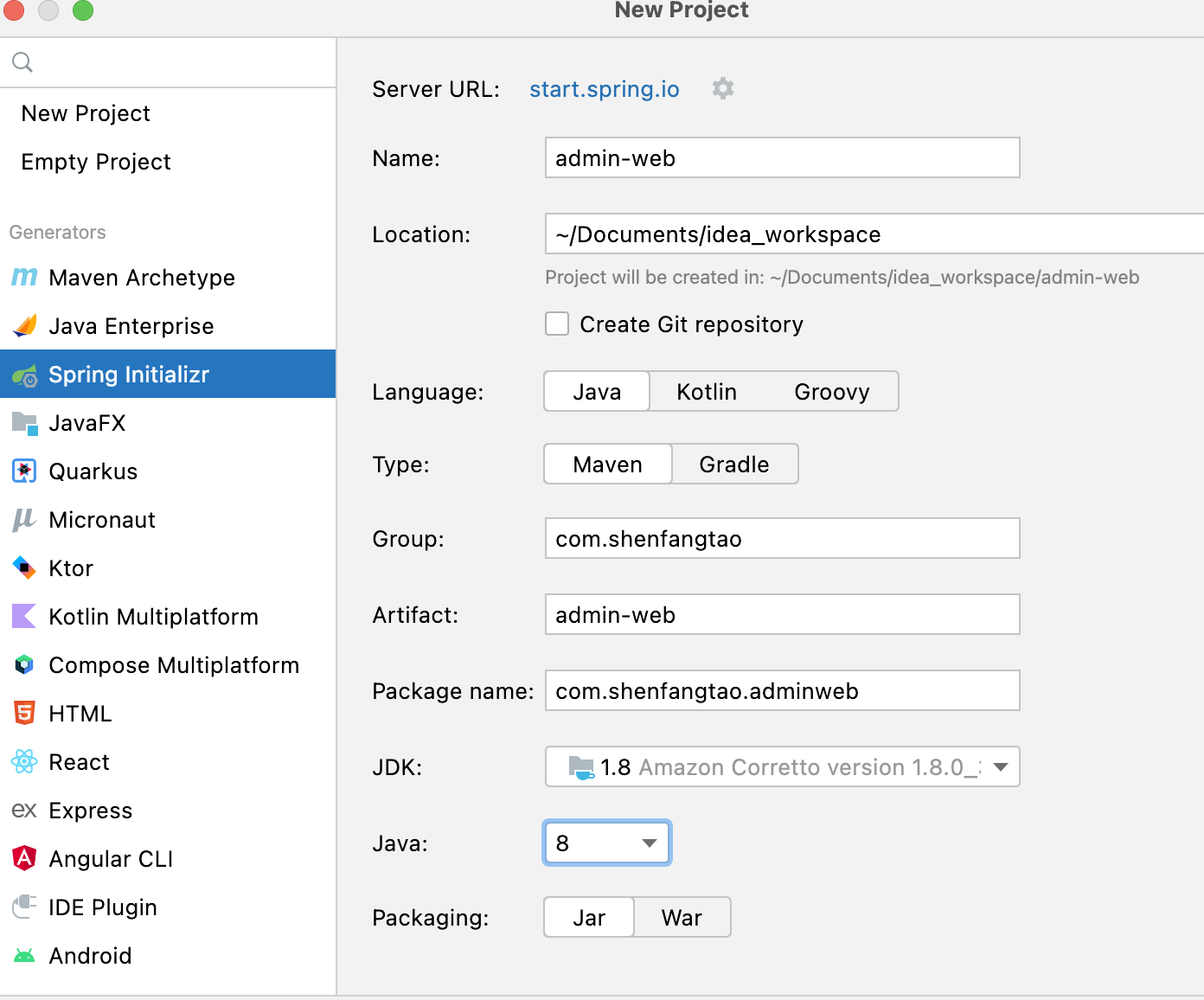Click the JavaFX folder icon
The width and height of the screenshot is (1204, 1000).
click(24, 423)
